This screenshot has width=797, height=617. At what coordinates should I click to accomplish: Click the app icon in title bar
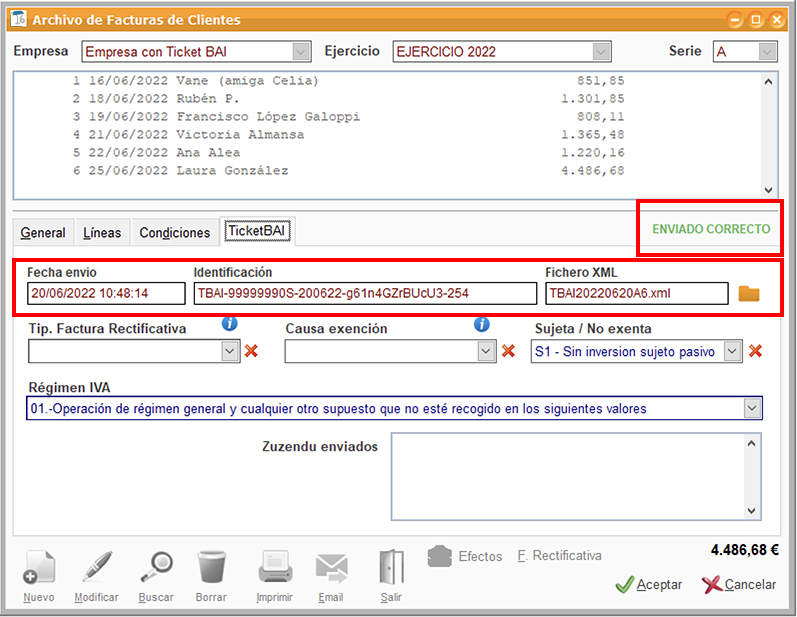18,19
